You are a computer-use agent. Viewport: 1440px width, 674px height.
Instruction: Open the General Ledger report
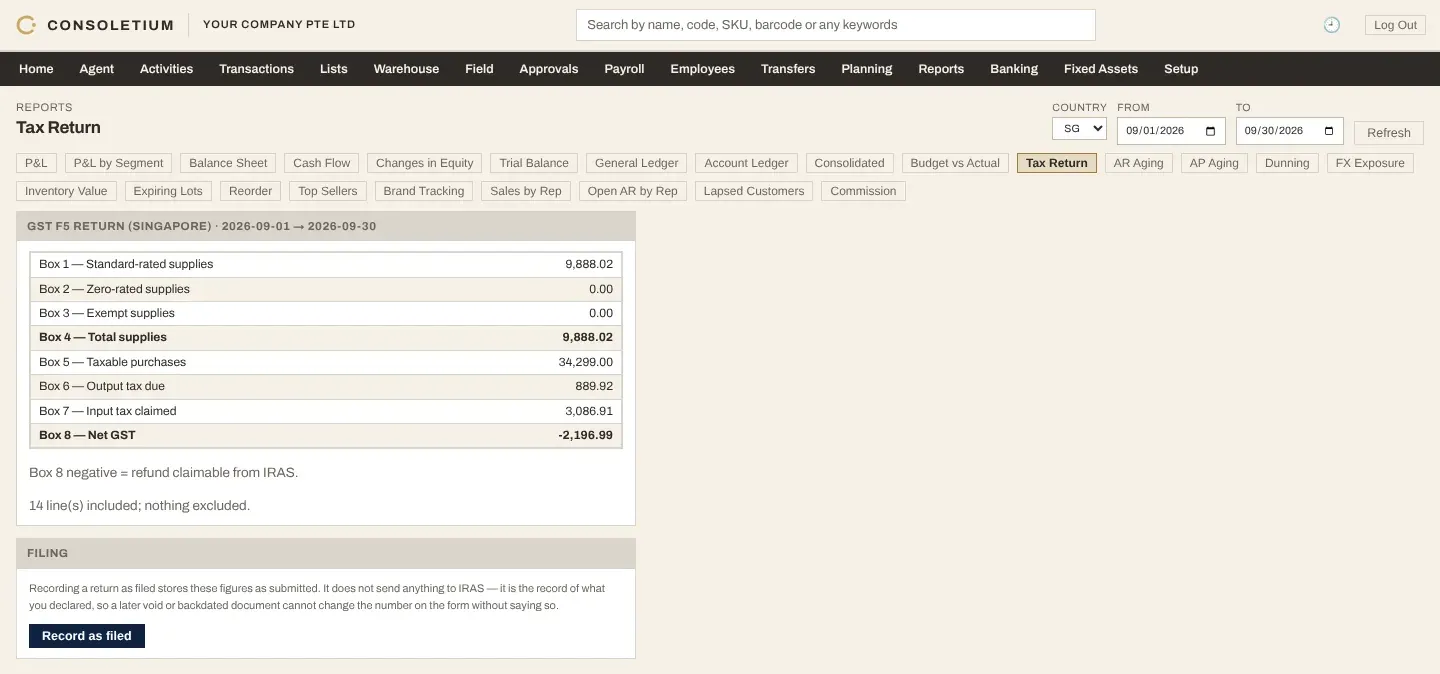pos(637,163)
